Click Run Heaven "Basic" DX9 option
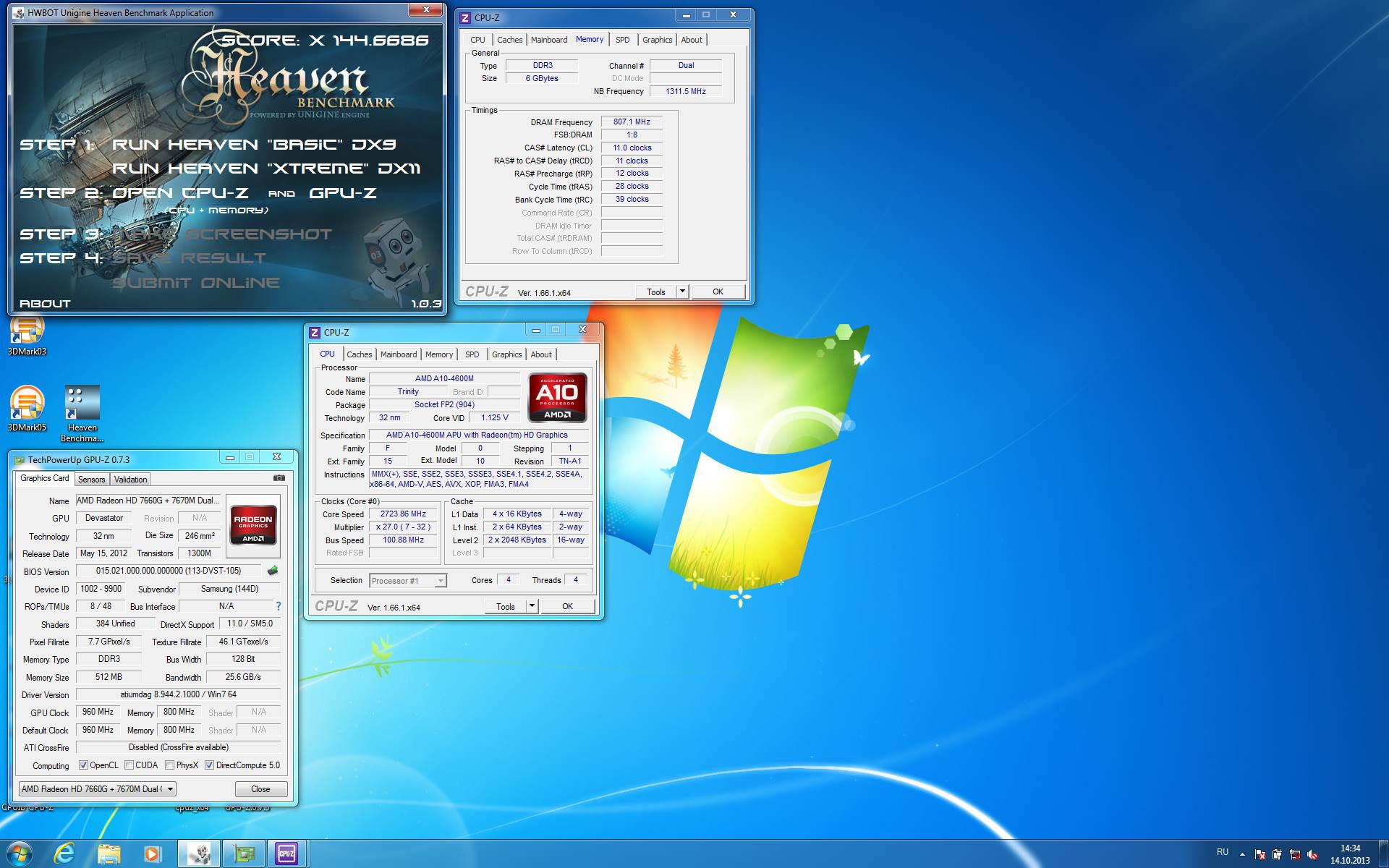1389x868 pixels. coord(254,144)
